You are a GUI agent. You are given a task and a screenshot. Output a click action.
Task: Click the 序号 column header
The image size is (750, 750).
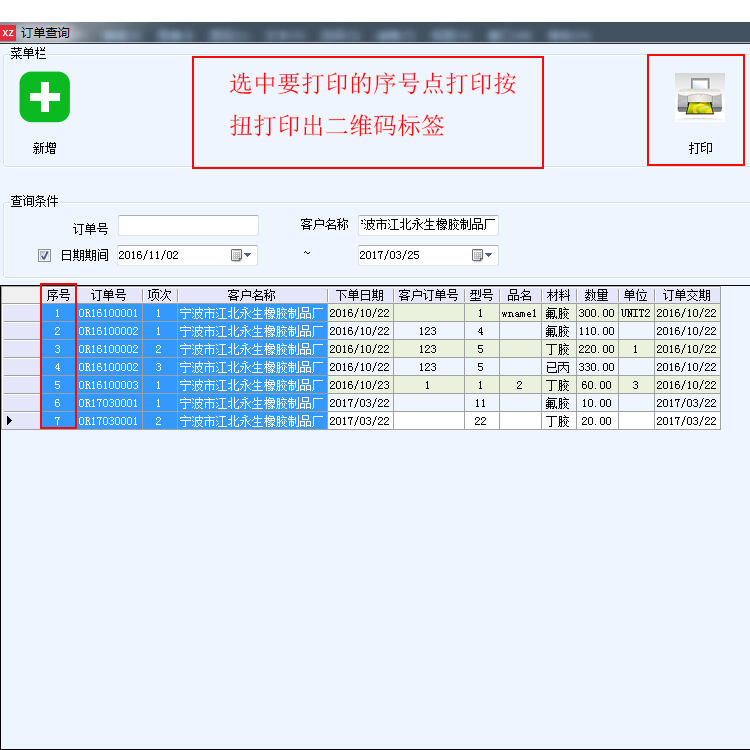58,295
